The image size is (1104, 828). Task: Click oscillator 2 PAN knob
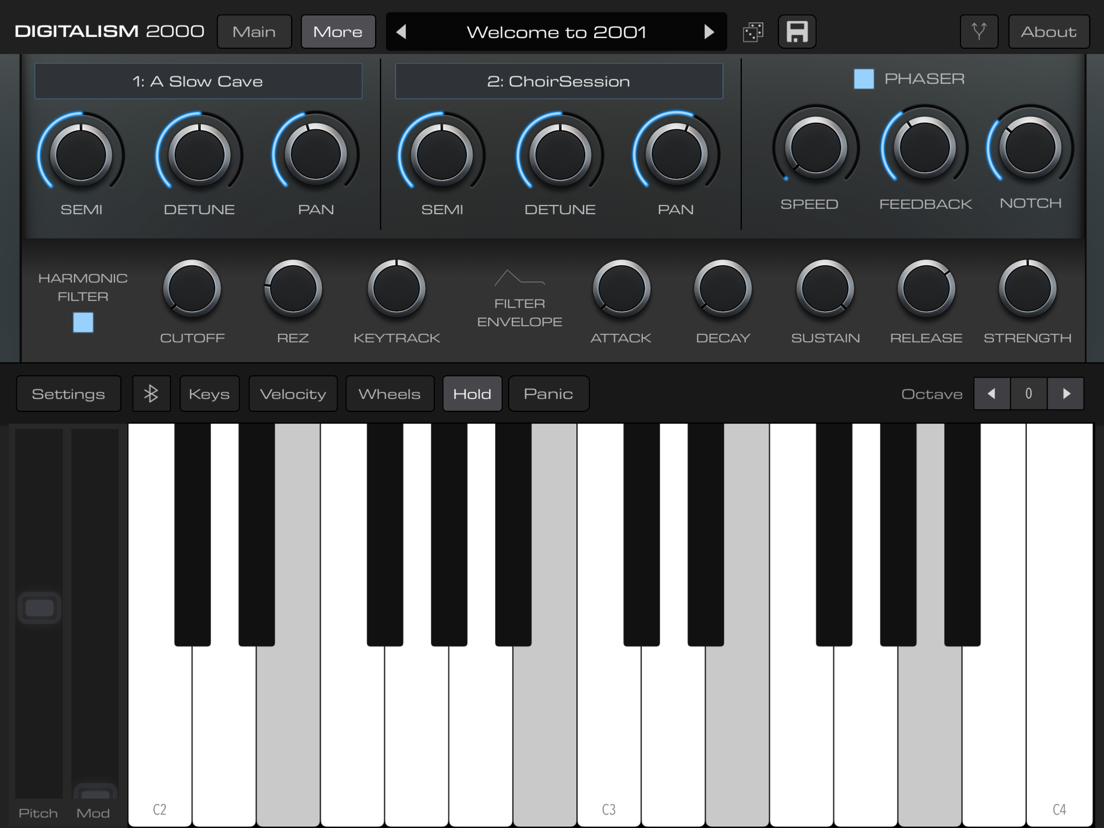[676, 153]
